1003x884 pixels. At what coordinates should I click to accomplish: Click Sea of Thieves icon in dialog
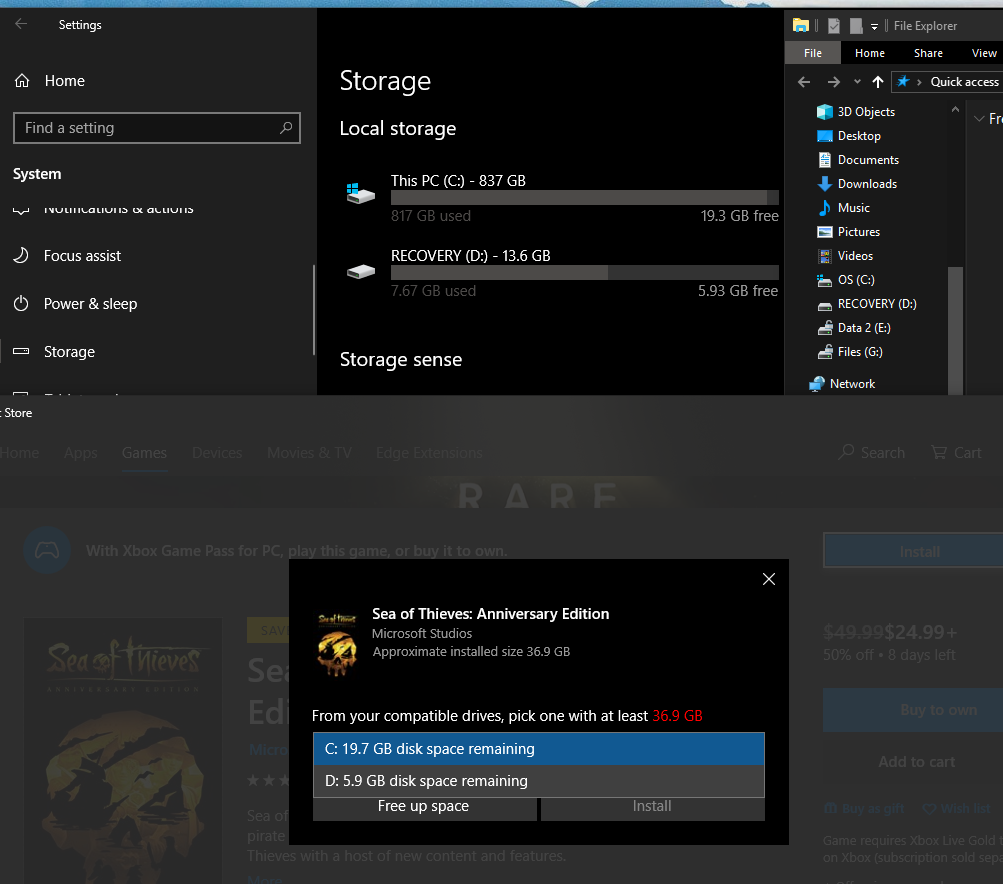click(x=337, y=644)
